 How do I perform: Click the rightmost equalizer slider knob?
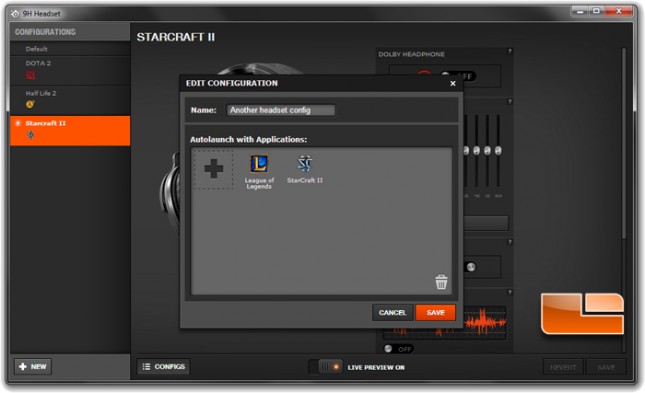pos(498,150)
